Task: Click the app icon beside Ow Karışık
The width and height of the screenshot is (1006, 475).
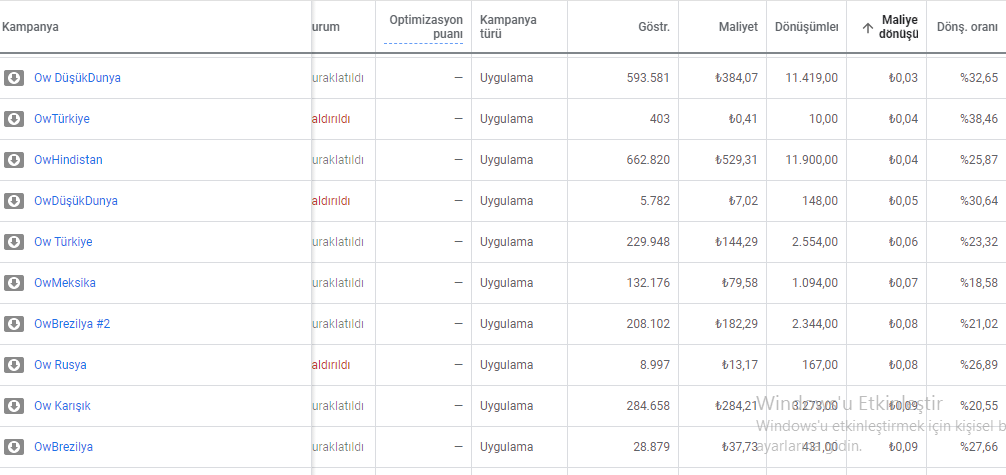Action: (x=14, y=406)
